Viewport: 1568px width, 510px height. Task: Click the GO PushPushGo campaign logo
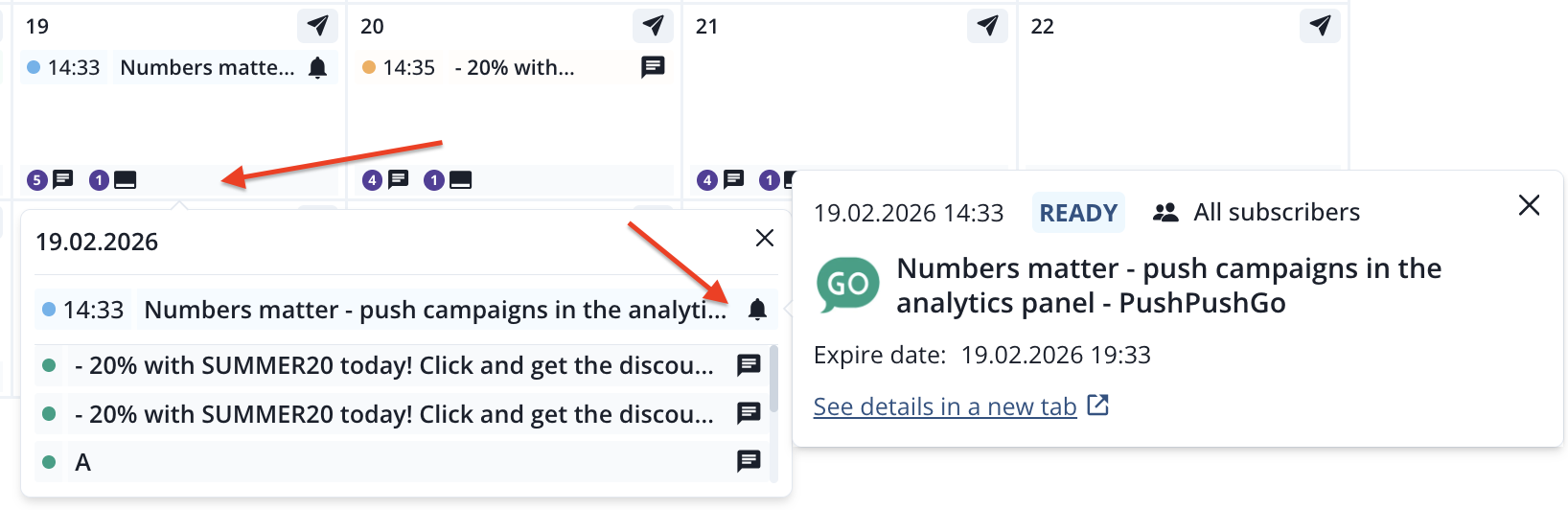tap(847, 285)
